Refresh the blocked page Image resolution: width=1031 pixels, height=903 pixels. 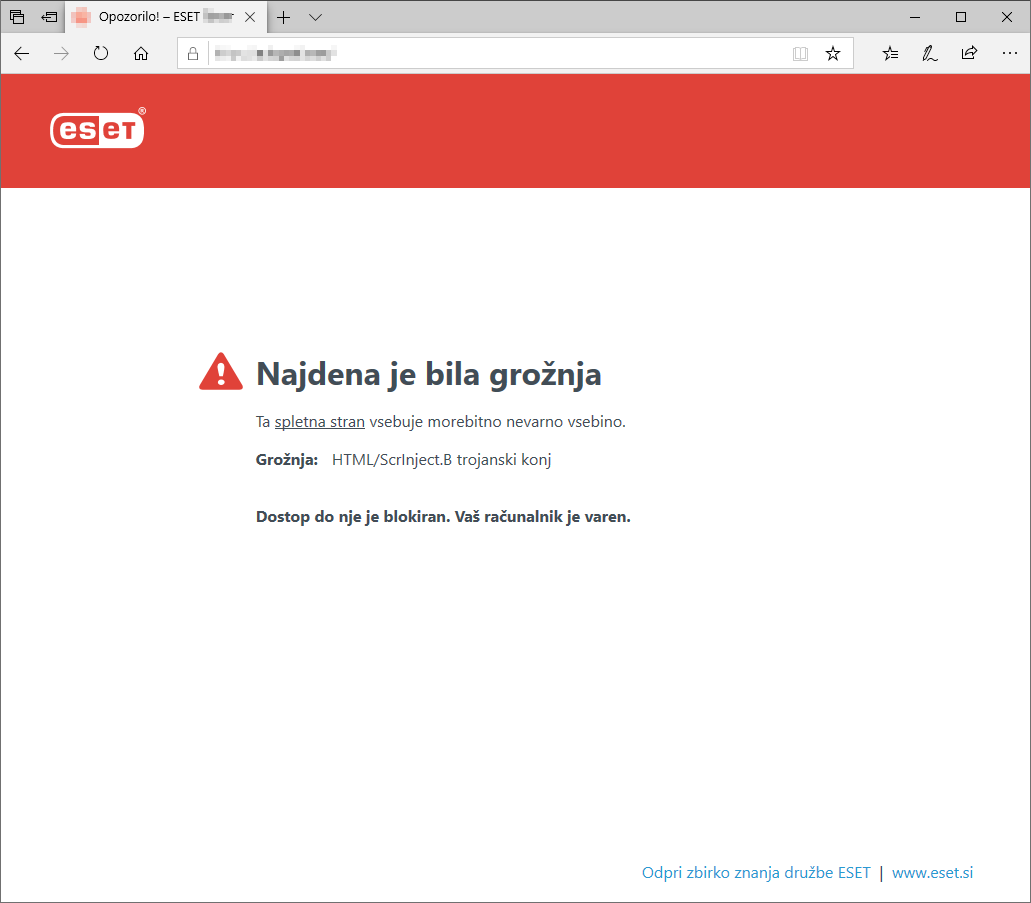click(x=101, y=54)
